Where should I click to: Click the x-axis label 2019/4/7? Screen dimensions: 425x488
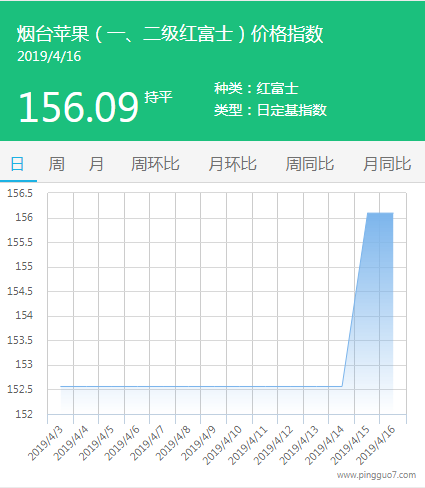[x=147, y=443]
